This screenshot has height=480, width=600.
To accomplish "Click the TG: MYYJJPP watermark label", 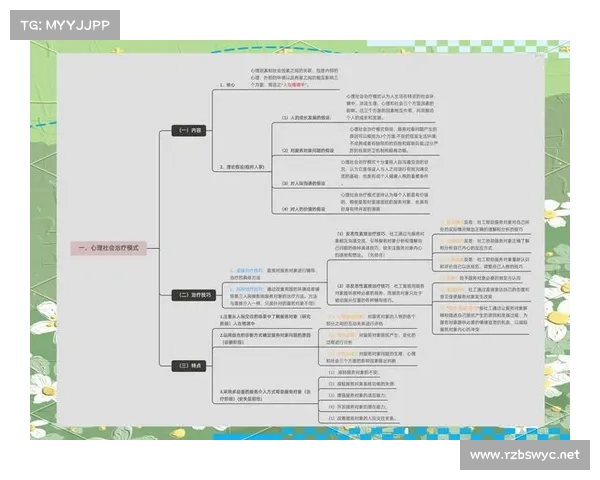I will [64, 23].
